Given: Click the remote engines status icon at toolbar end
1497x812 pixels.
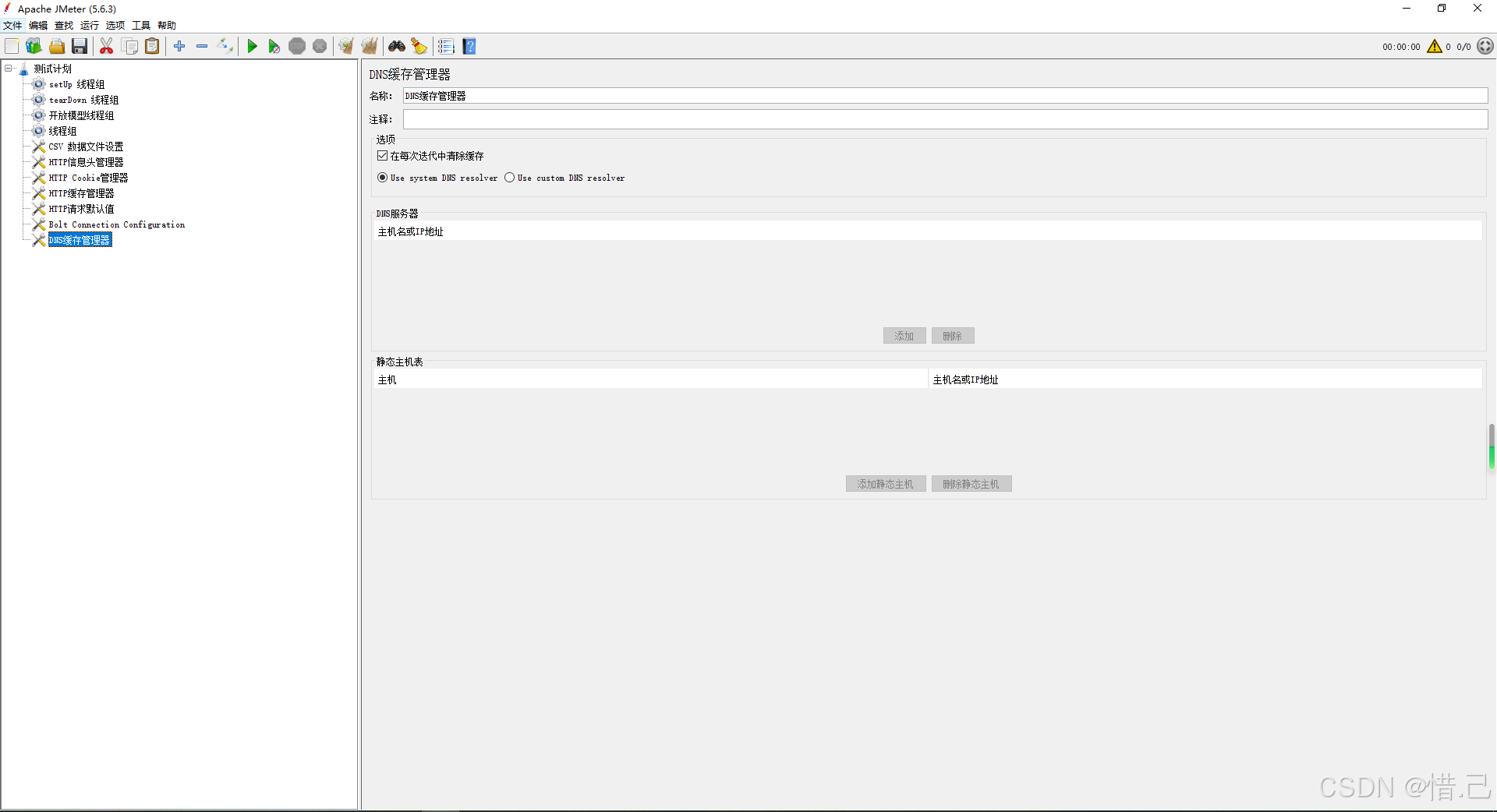Looking at the screenshot, I should (x=1485, y=47).
